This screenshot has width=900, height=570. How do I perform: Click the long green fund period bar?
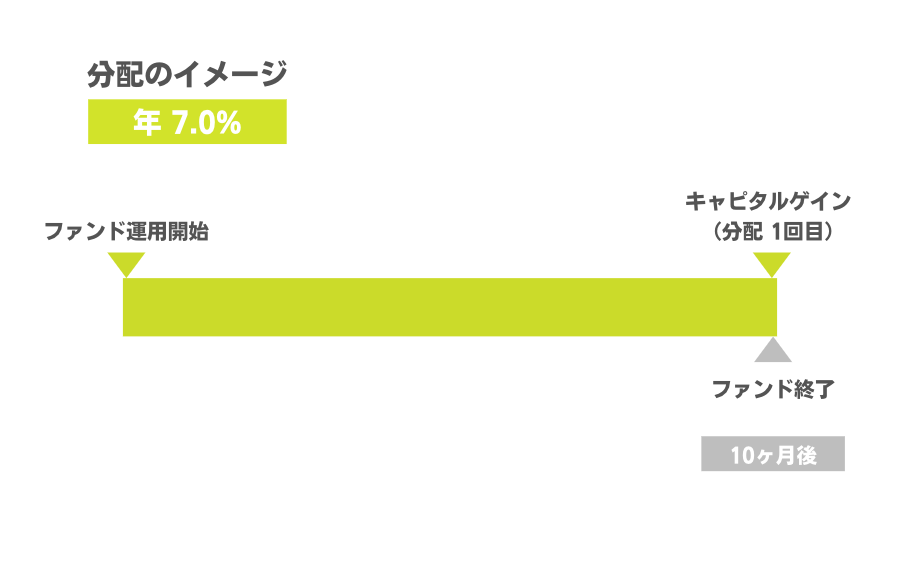point(450,307)
